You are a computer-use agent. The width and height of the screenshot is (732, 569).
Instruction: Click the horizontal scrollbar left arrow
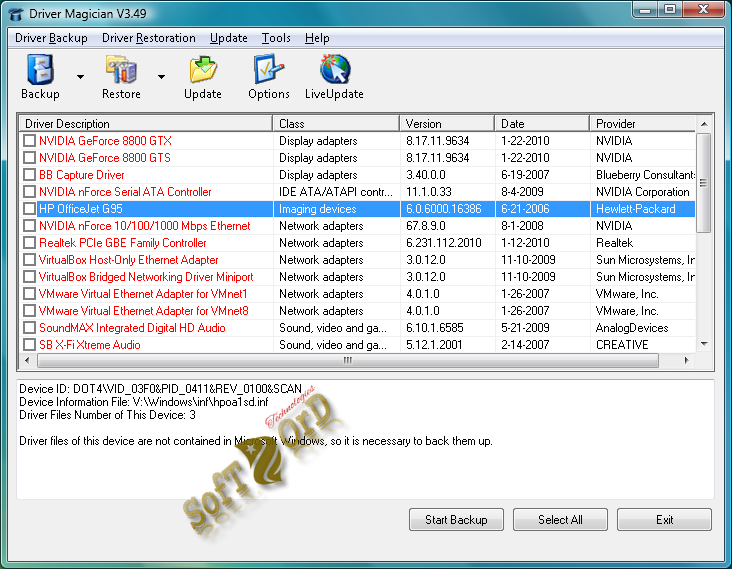coord(27,360)
